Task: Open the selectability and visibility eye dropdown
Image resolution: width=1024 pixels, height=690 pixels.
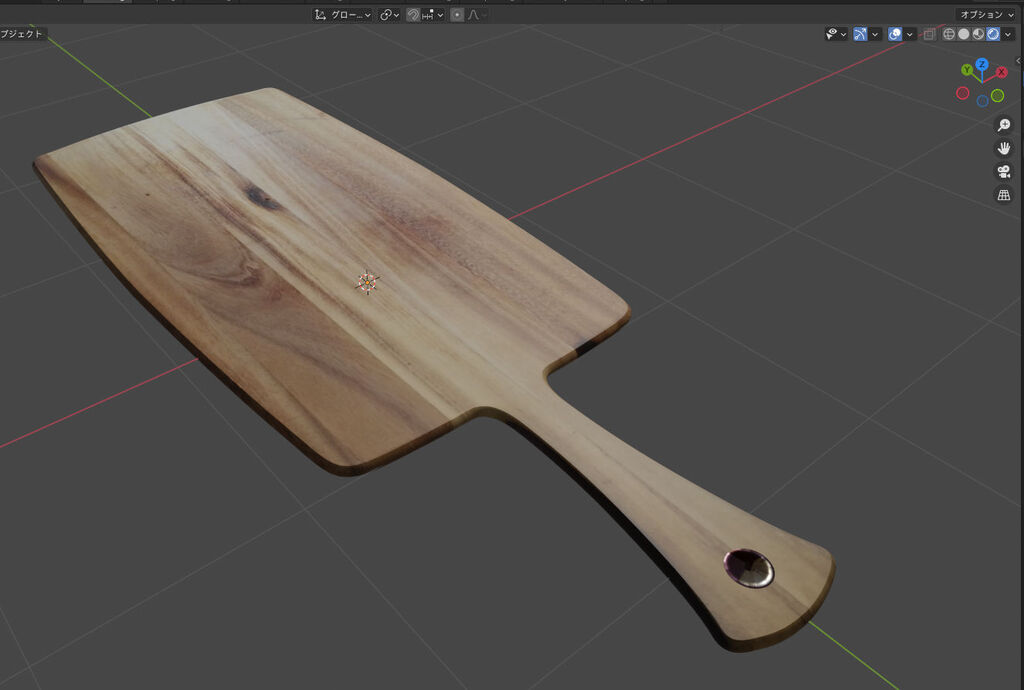Action: pyautogui.click(x=835, y=34)
